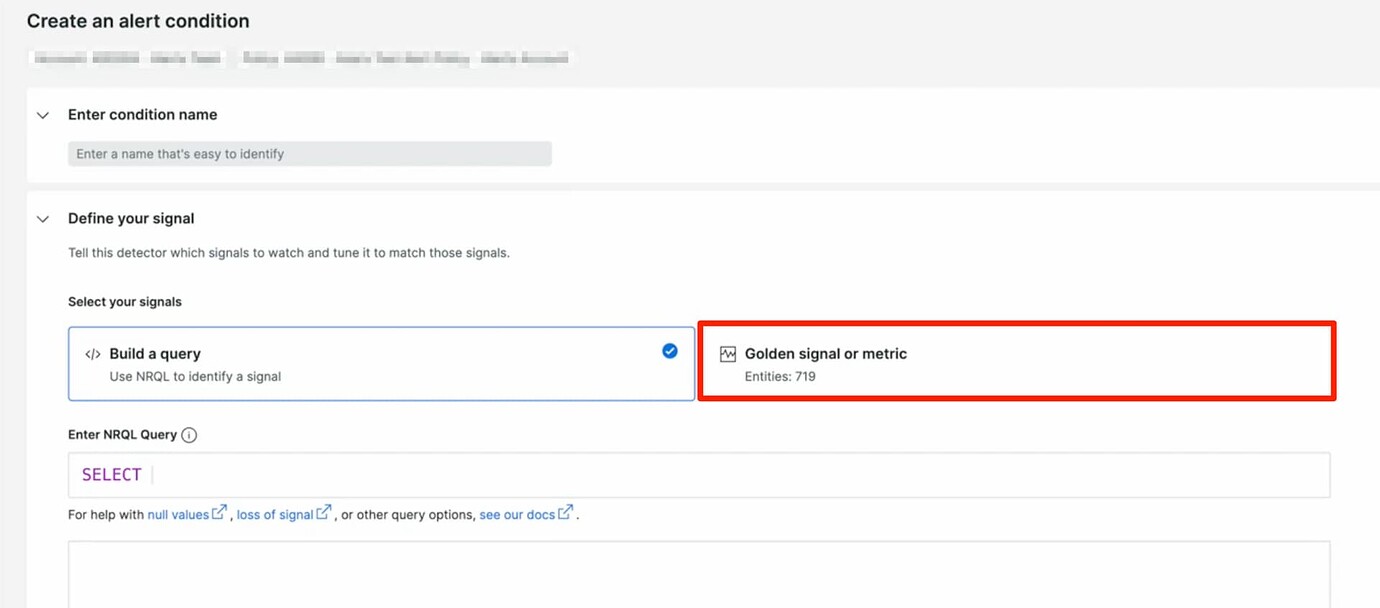
Task: Click the Entities: 719 count text
Action: coord(780,377)
